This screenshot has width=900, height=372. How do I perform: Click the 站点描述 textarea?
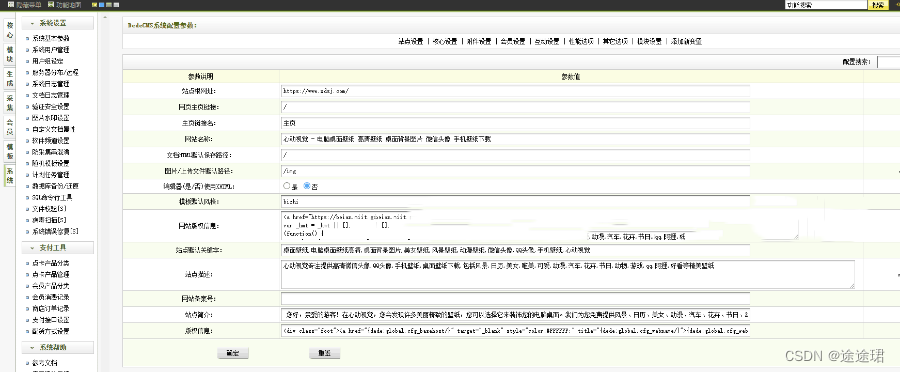568,274
